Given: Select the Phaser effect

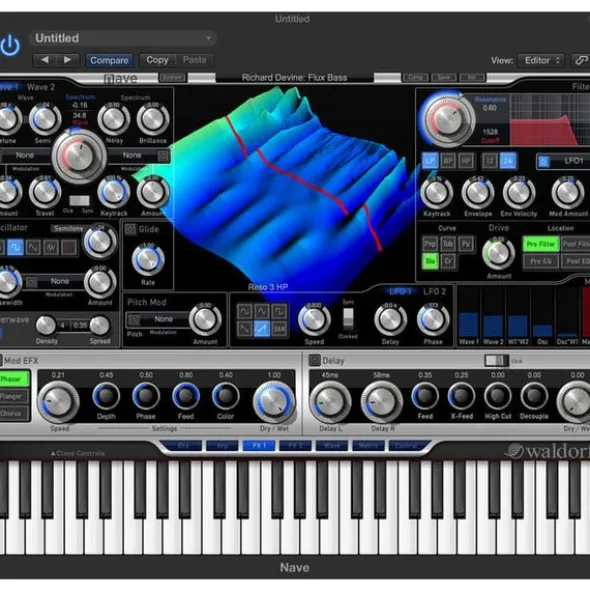Looking at the screenshot, I should point(14,379).
